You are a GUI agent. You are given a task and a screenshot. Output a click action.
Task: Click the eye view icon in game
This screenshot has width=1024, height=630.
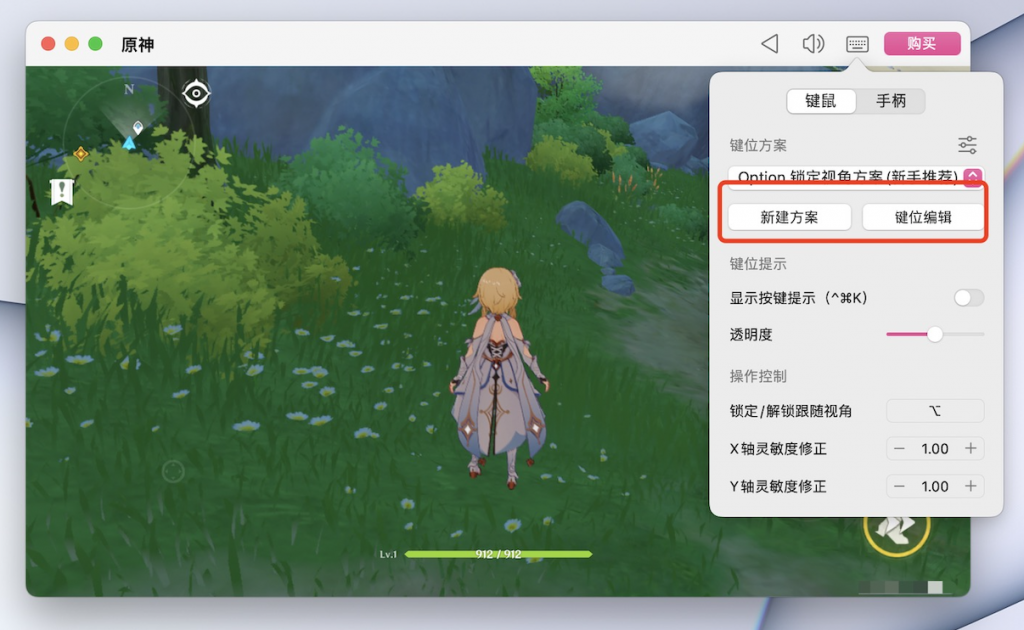pyautogui.click(x=196, y=93)
